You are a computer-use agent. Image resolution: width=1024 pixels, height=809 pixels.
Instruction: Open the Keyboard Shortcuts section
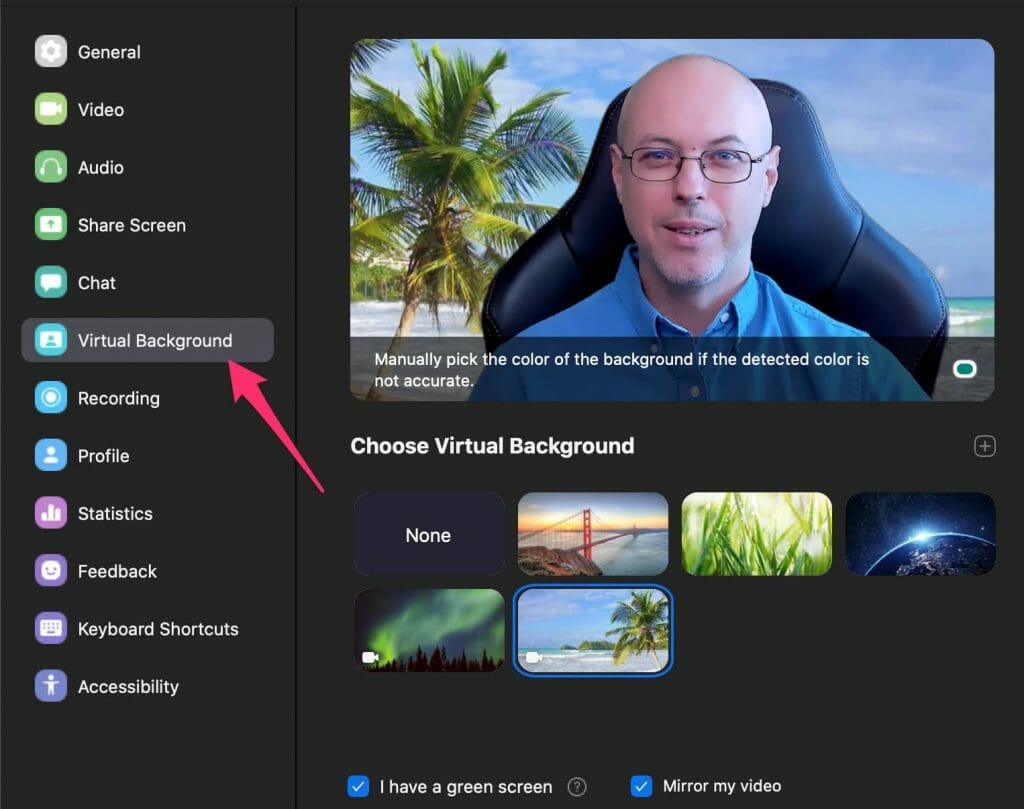[x=158, y=629]
